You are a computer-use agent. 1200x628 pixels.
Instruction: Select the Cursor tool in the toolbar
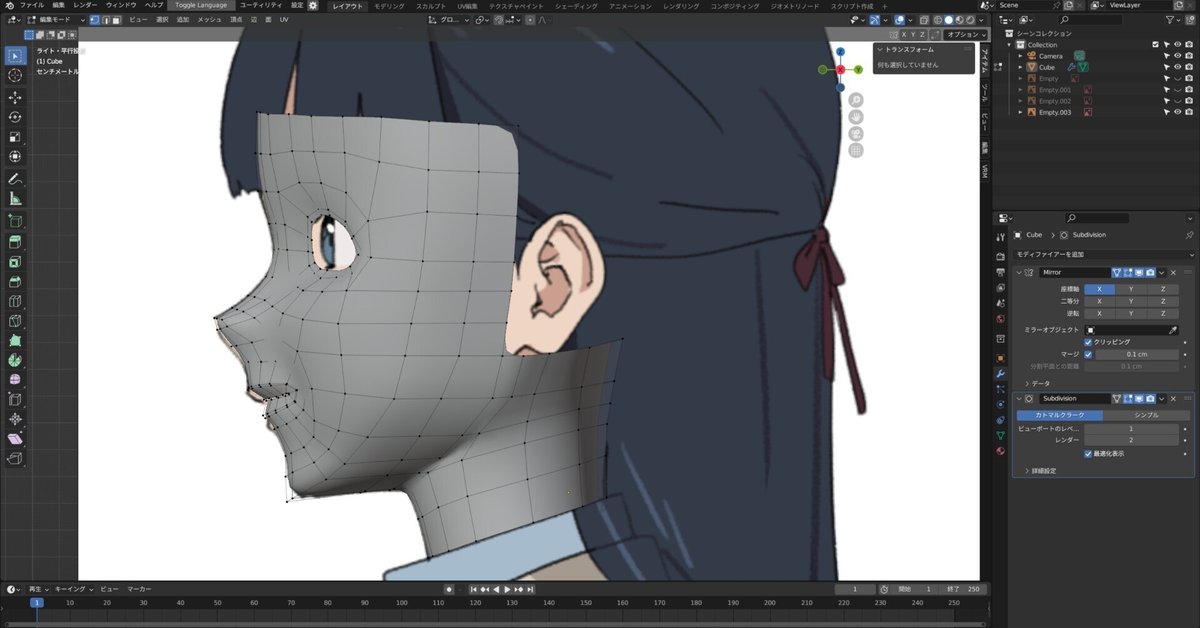(x=15, y=76)
